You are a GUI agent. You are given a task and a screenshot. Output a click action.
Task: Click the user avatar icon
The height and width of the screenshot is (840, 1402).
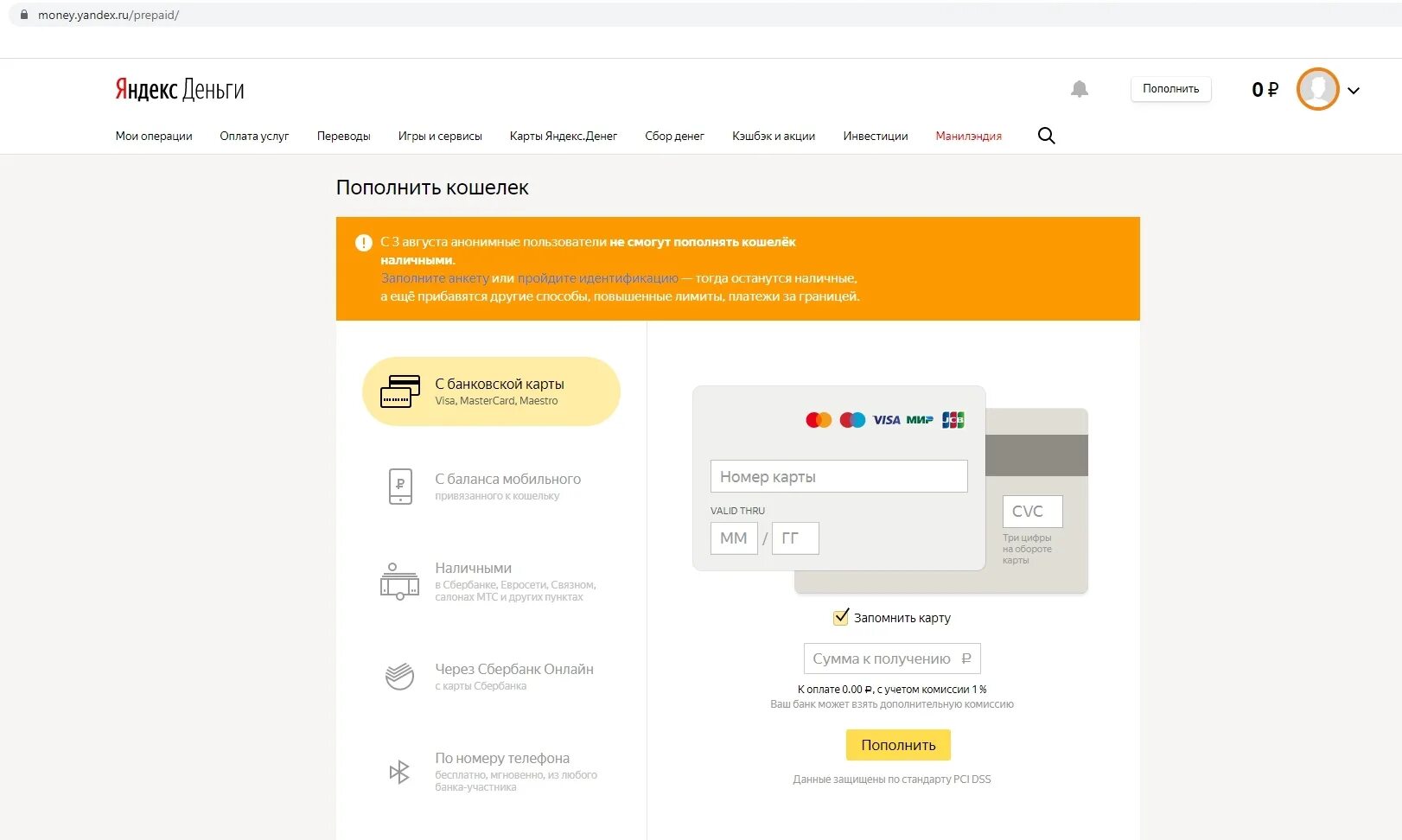tap(1317, 89)
